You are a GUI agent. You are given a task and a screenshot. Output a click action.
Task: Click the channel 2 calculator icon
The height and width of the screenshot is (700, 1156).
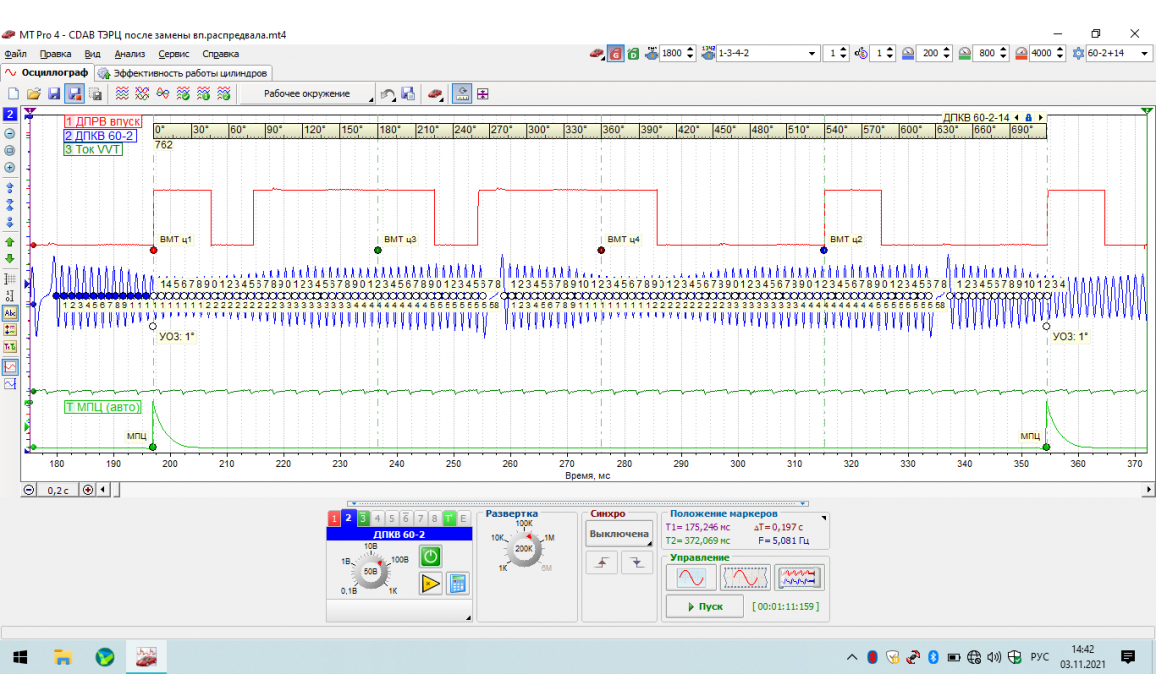(458, 584)
